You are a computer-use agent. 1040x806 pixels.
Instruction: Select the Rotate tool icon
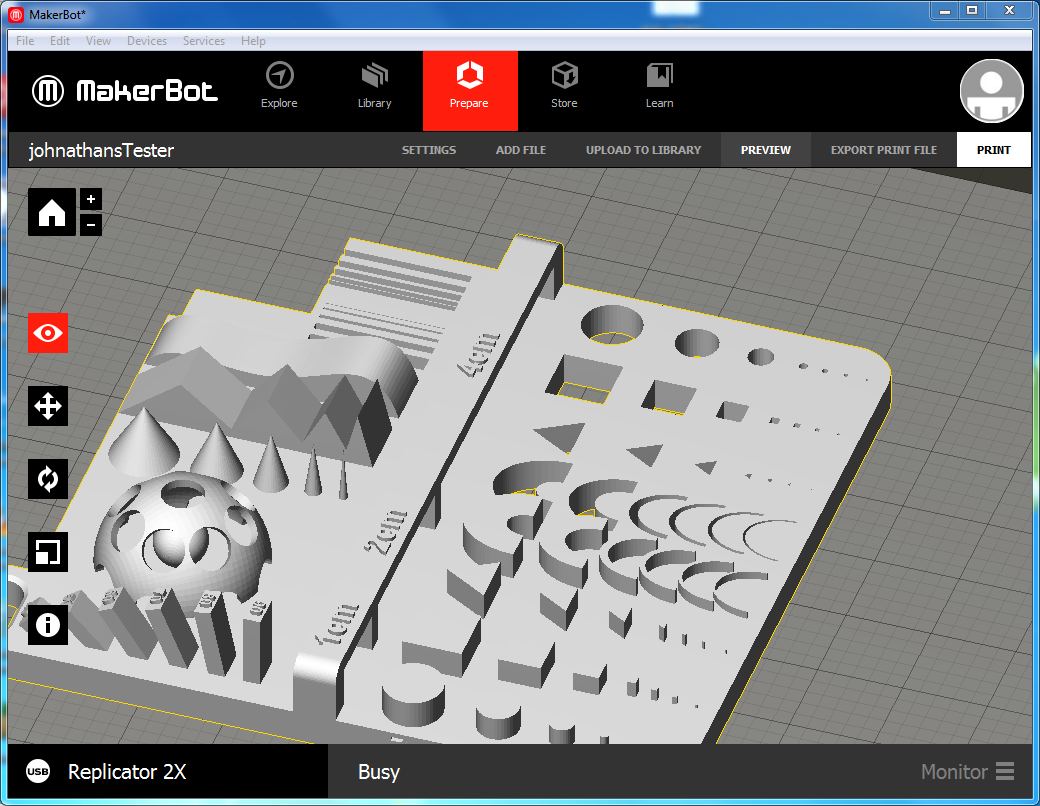click(48, 479)
